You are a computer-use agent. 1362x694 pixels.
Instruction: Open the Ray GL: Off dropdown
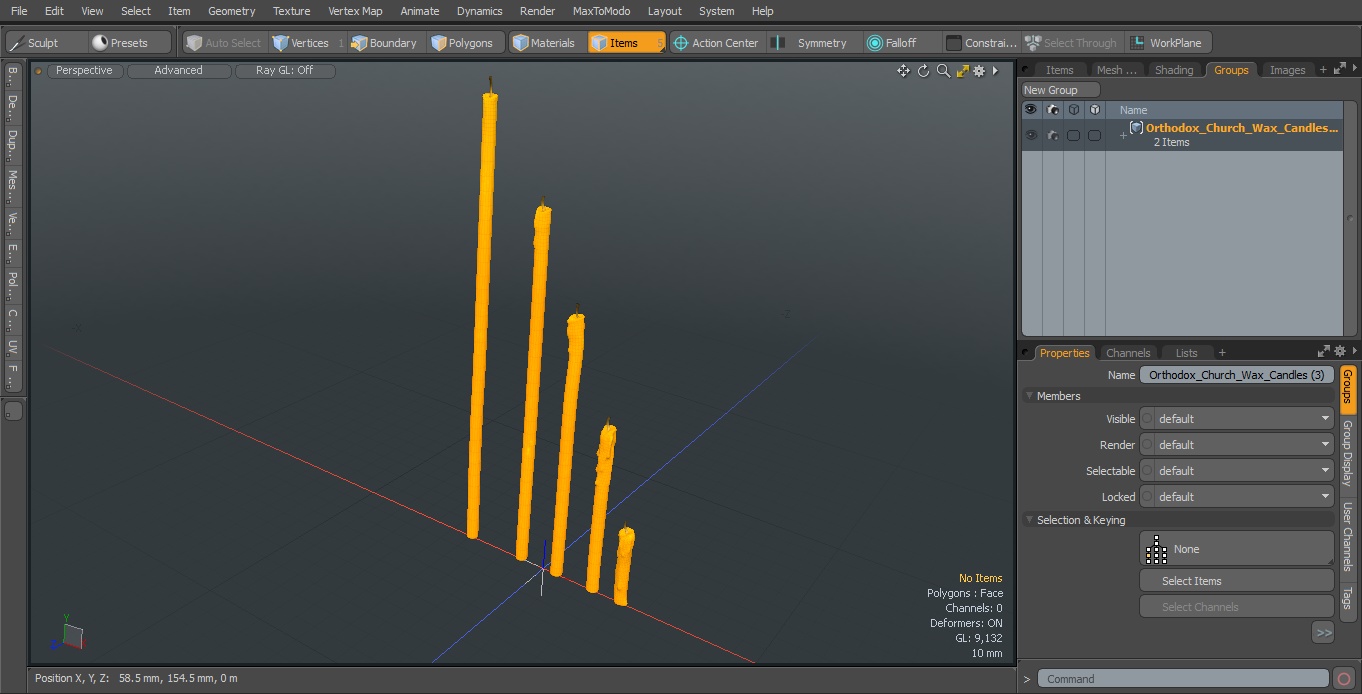coord(285,71)
